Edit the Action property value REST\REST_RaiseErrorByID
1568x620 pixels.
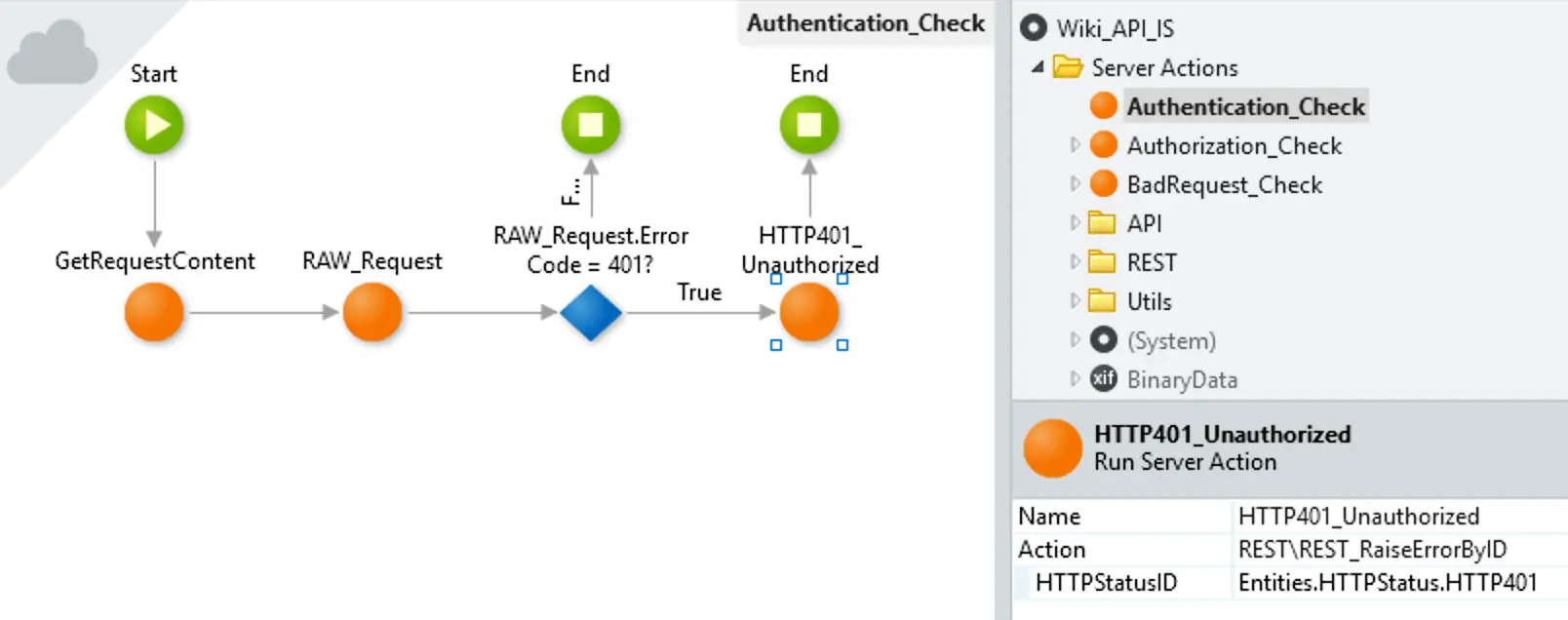(x=1400, y=549)
